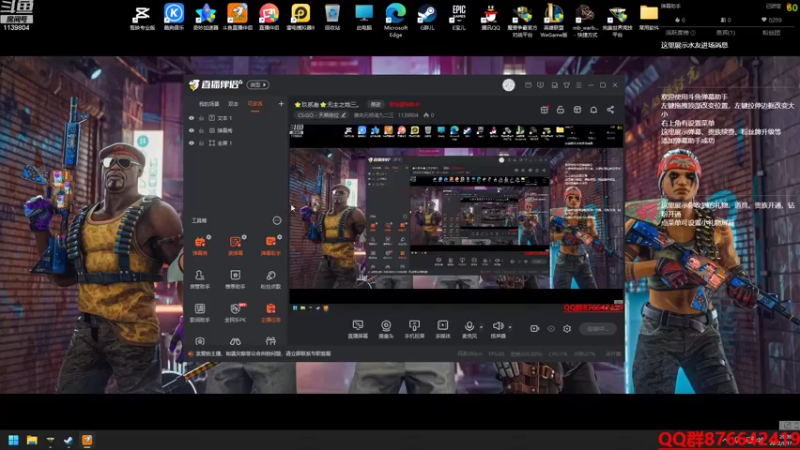Open the second orange tool in toolbox
The height and width of the screenshot is (450, 800).
click(235, 245)
